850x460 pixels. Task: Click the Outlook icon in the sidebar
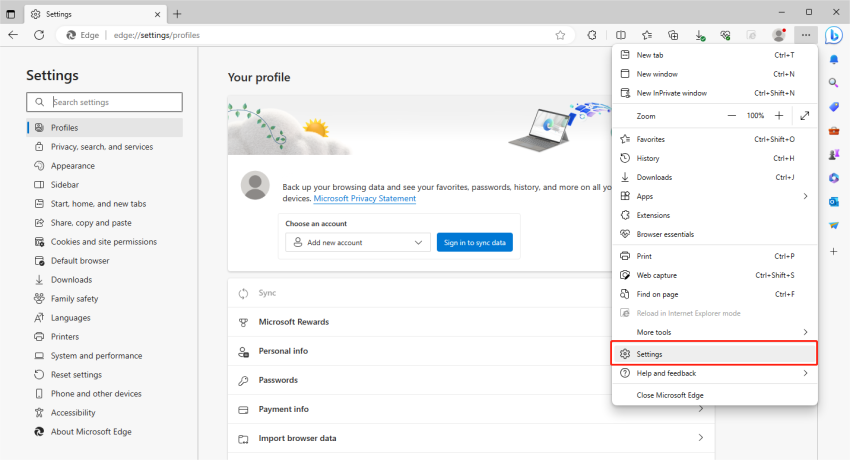point(833,202)
